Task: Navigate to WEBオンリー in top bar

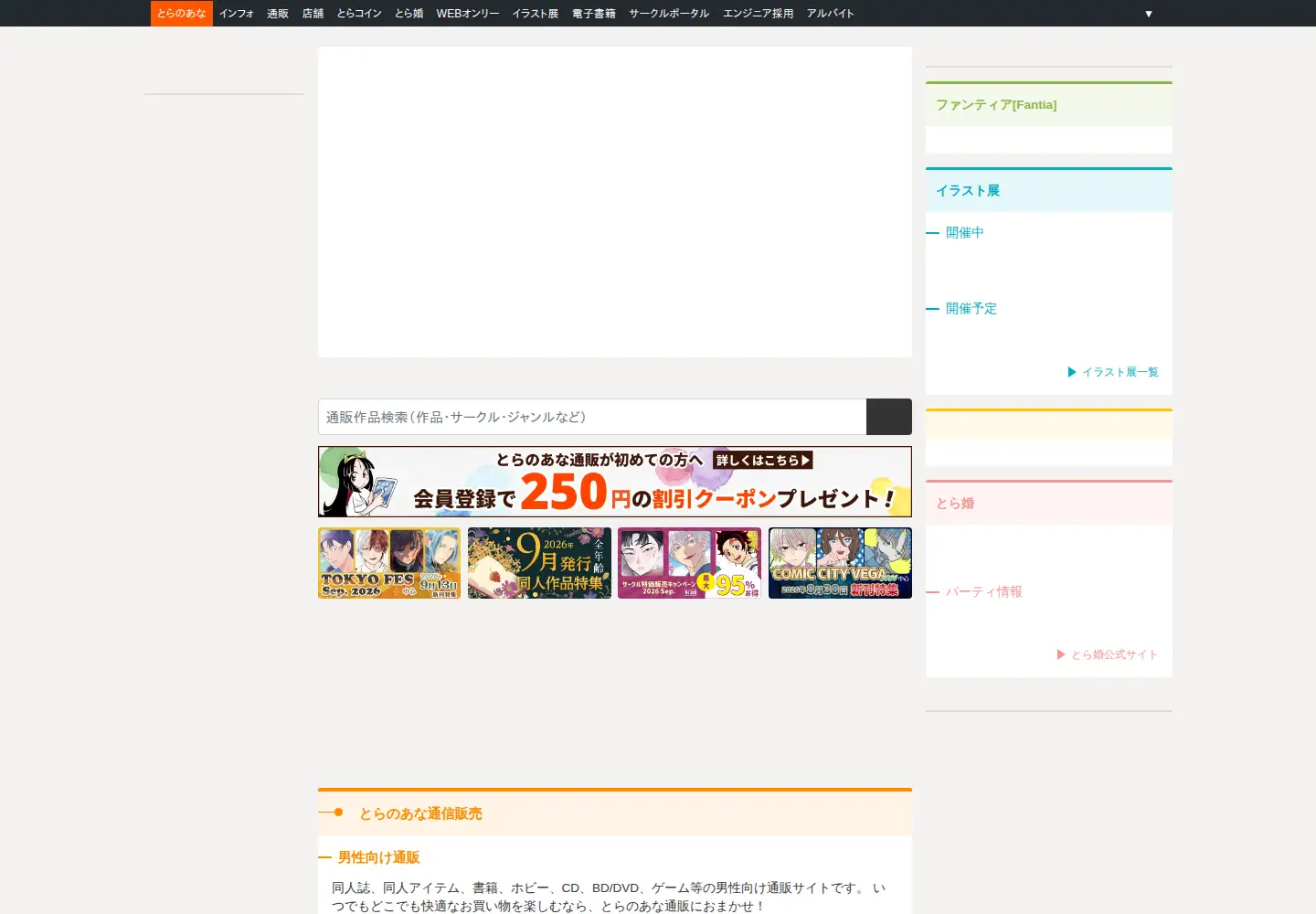Action: point(468,14)
